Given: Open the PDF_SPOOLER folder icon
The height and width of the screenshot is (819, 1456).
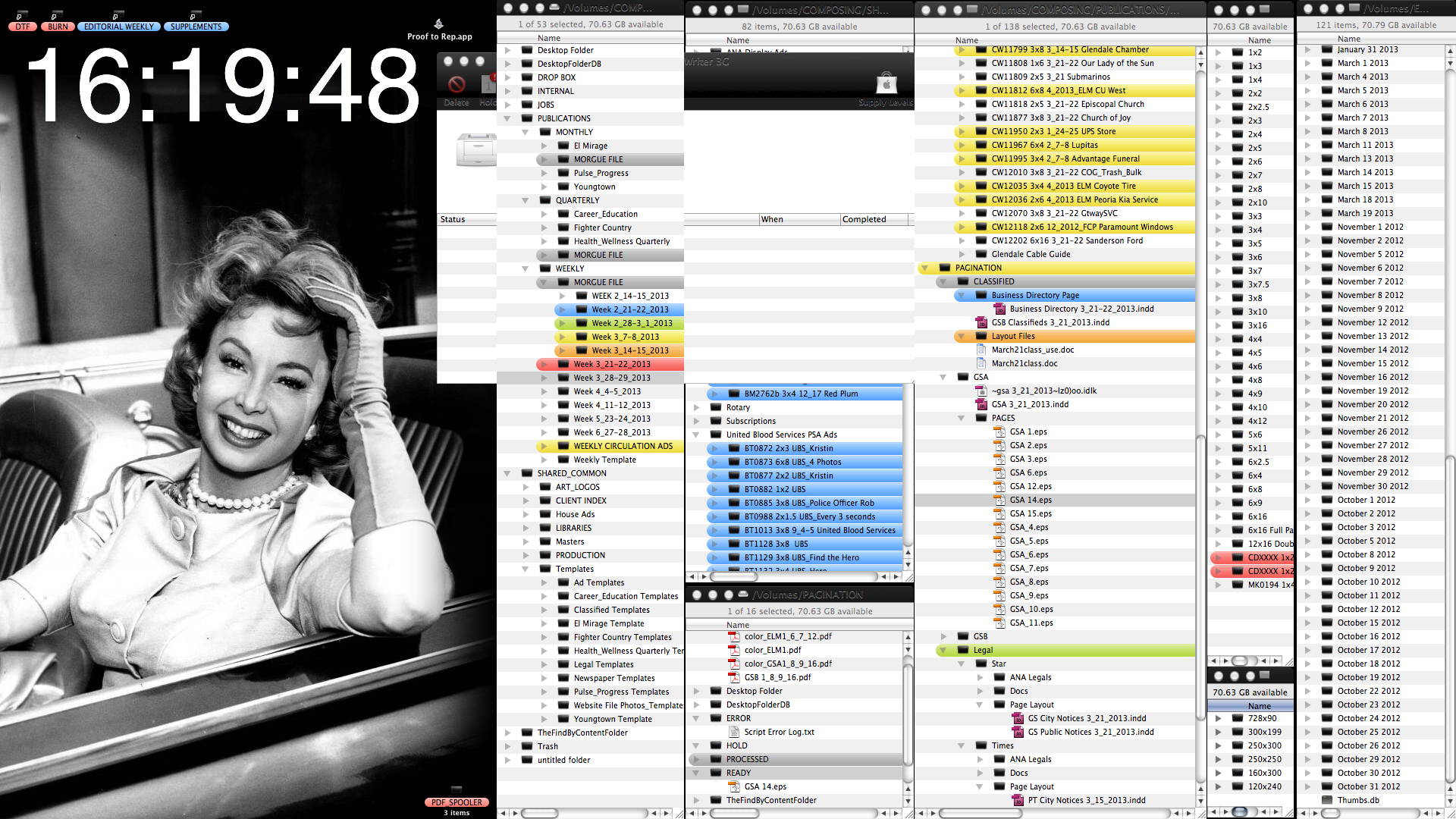Looking at the screenshot, I should click(x=457, y=790).
